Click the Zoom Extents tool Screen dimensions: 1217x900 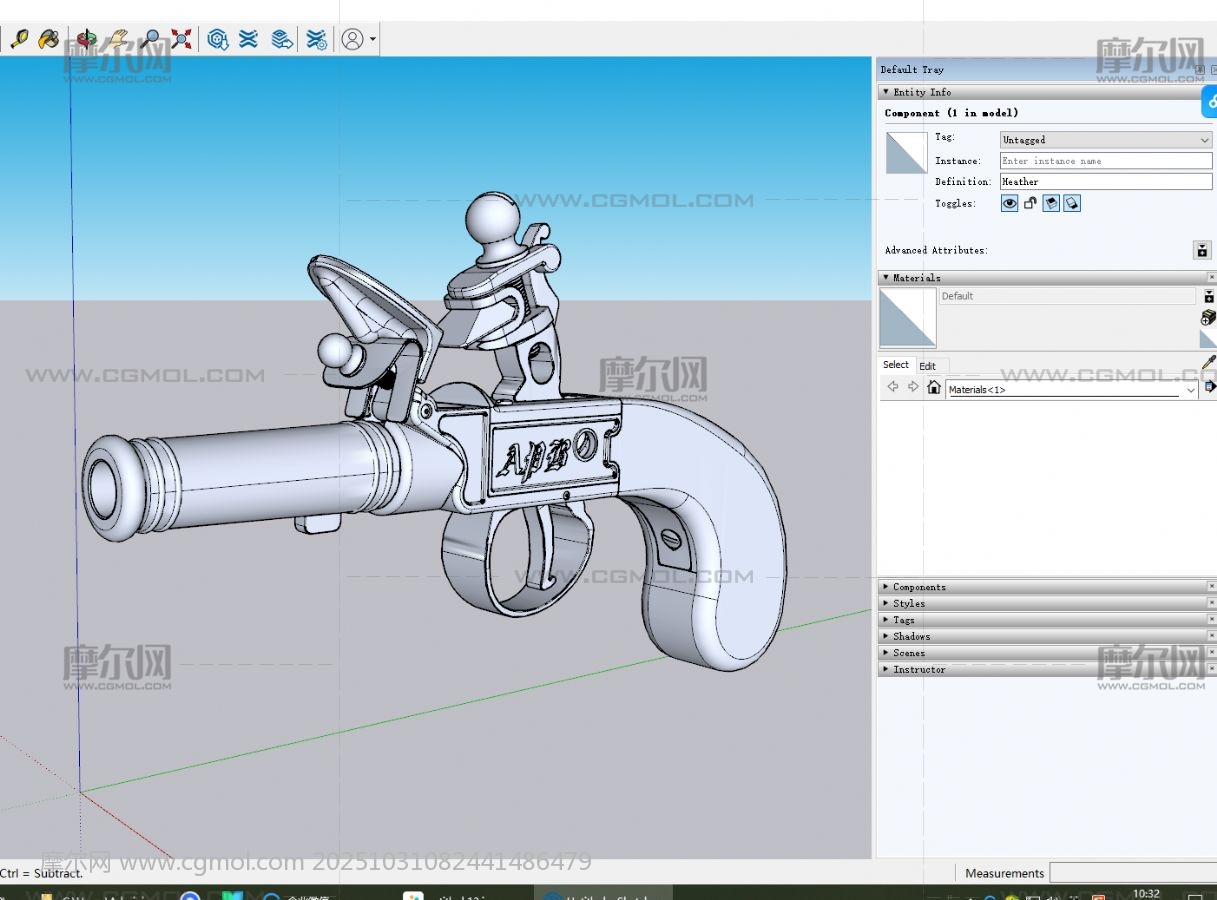coord(181,39)
